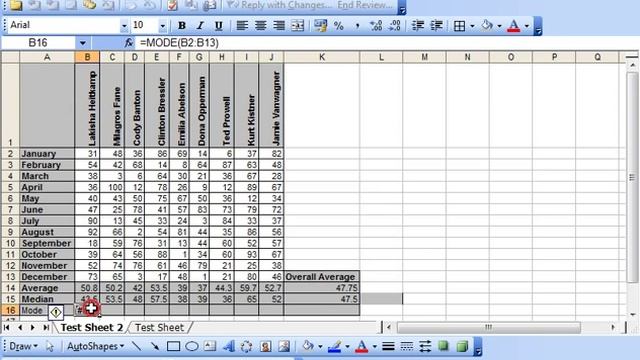Viewport: 640px width, 360px height.
Task: Select the Overall Average cell
Action: [321, 277]
